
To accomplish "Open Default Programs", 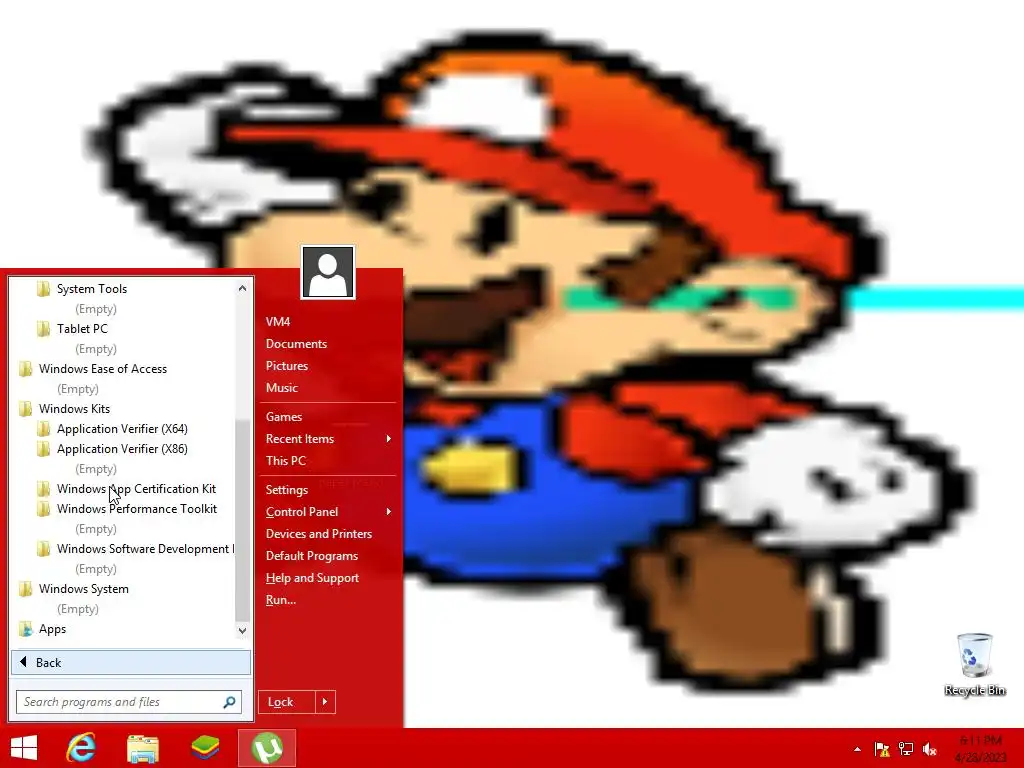I will 312,556.
